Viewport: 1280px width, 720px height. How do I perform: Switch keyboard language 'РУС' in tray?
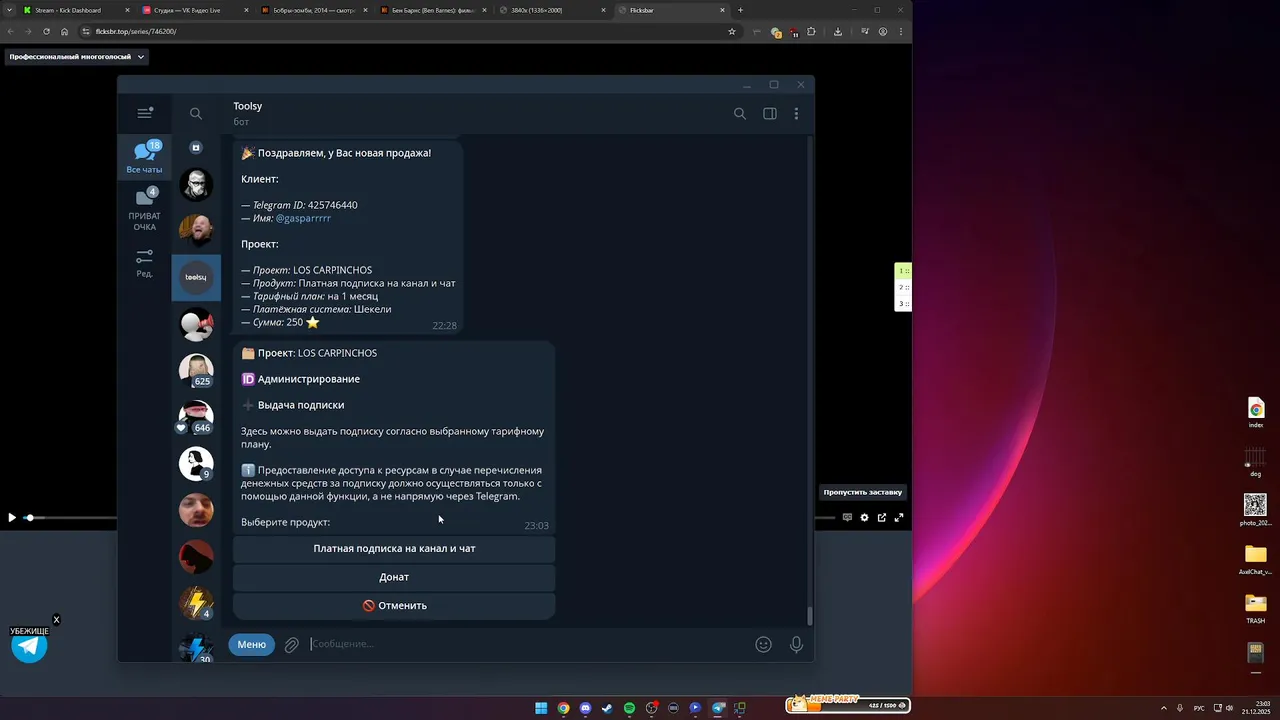pos(1199,708)
